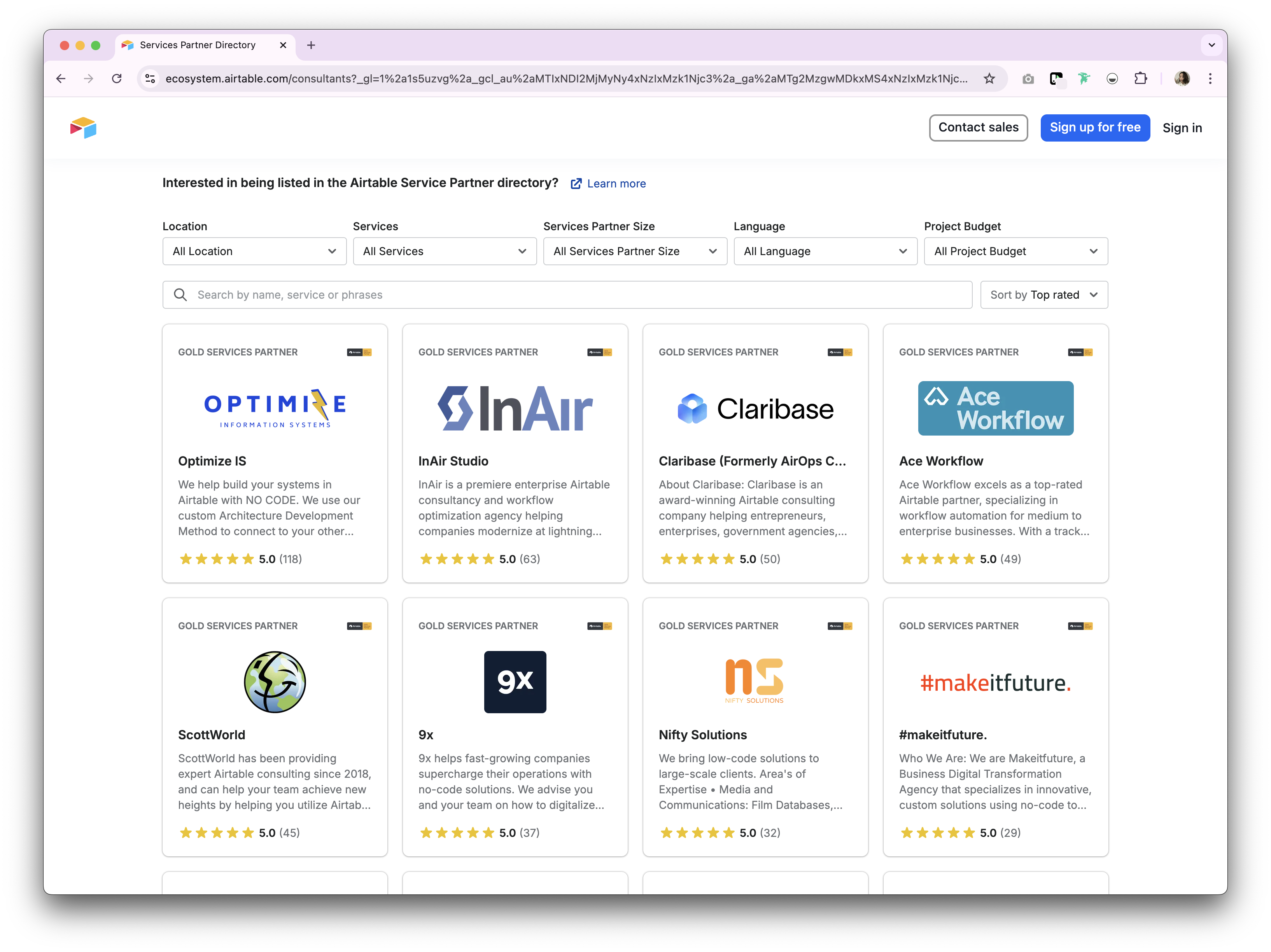Expand the All Location dropdown
This screenshot has width=1271, height=952.
254,251
